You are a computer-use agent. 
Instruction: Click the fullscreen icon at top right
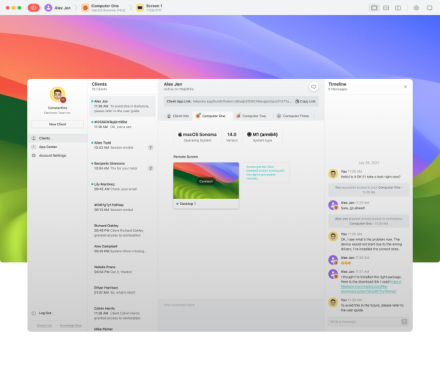[429, 8]
